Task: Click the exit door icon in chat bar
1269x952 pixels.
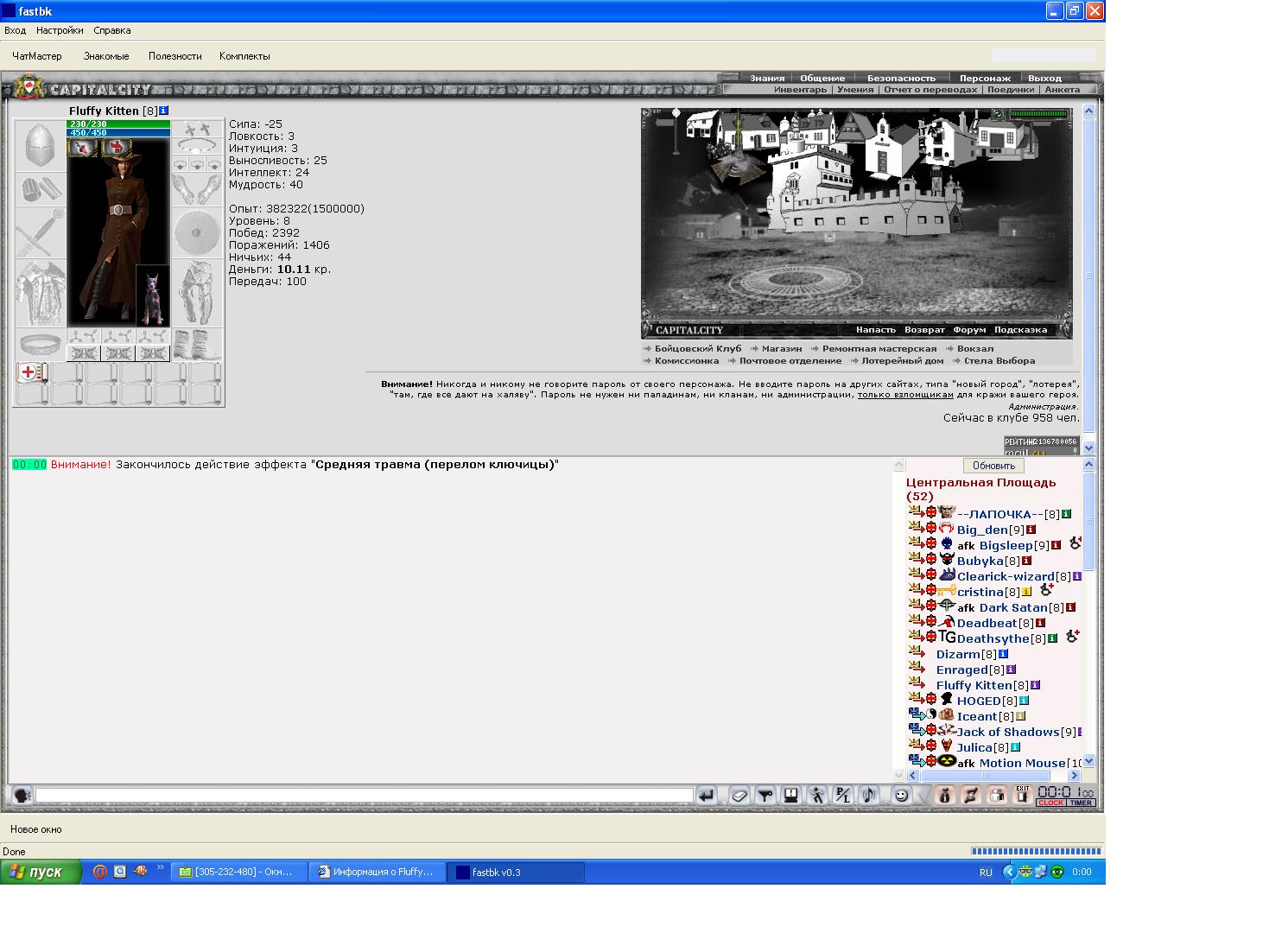Action: click(1022, 796)
